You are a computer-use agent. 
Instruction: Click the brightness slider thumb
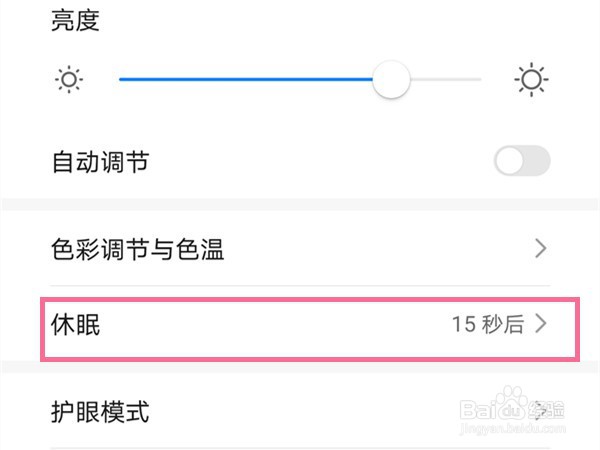tap(391, 79)
